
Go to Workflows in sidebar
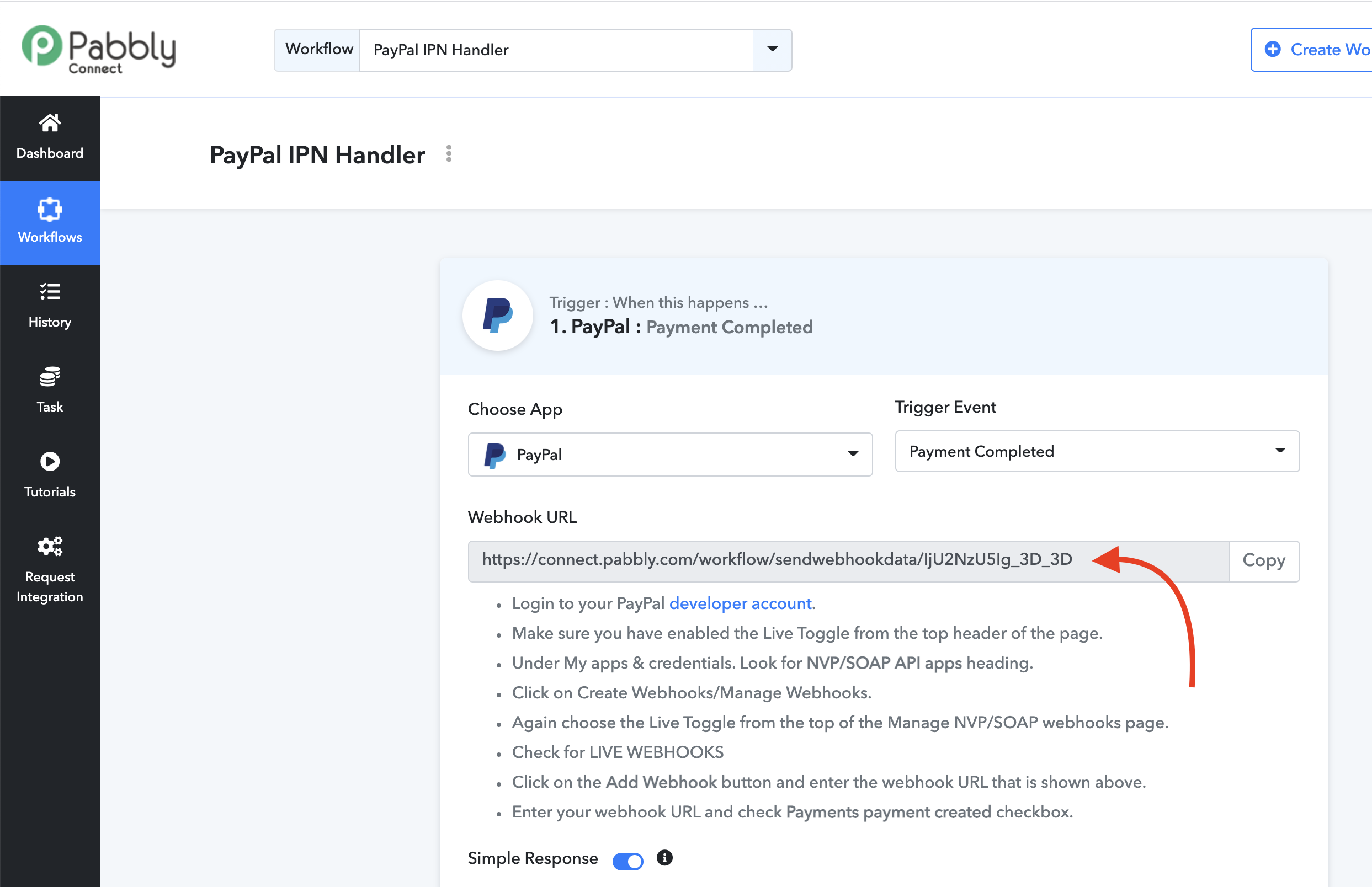tap(50, 223)
